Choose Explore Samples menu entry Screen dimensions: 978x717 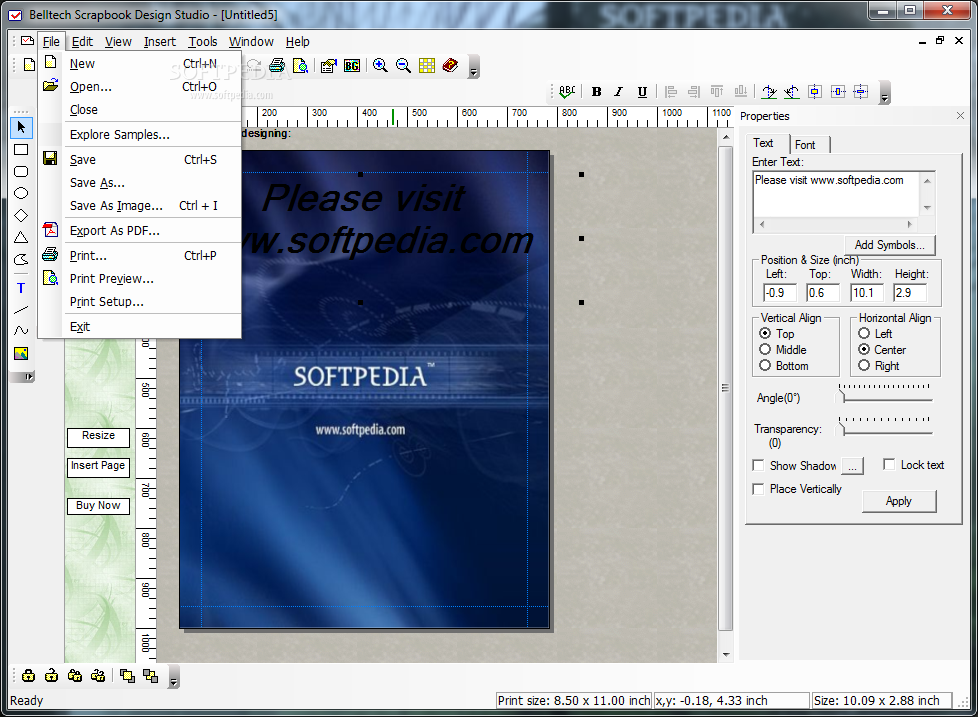coord(140,135)
